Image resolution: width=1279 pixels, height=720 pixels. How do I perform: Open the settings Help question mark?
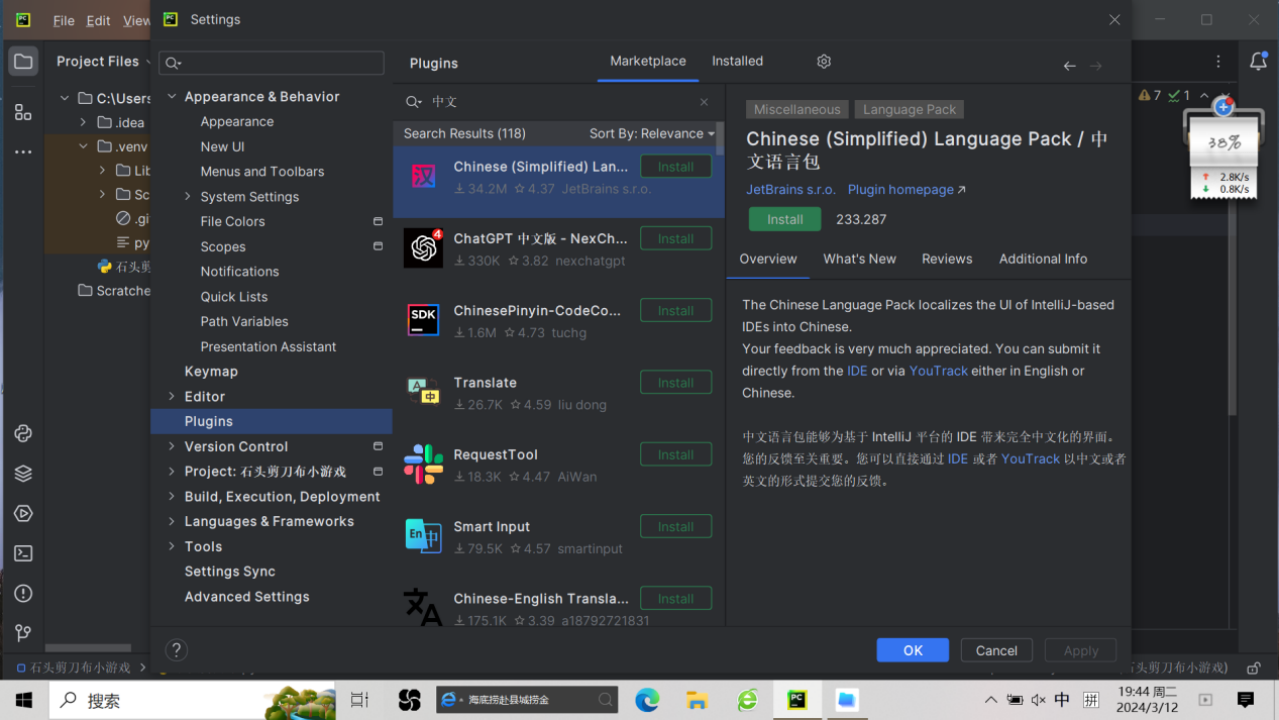pos(176,651)
